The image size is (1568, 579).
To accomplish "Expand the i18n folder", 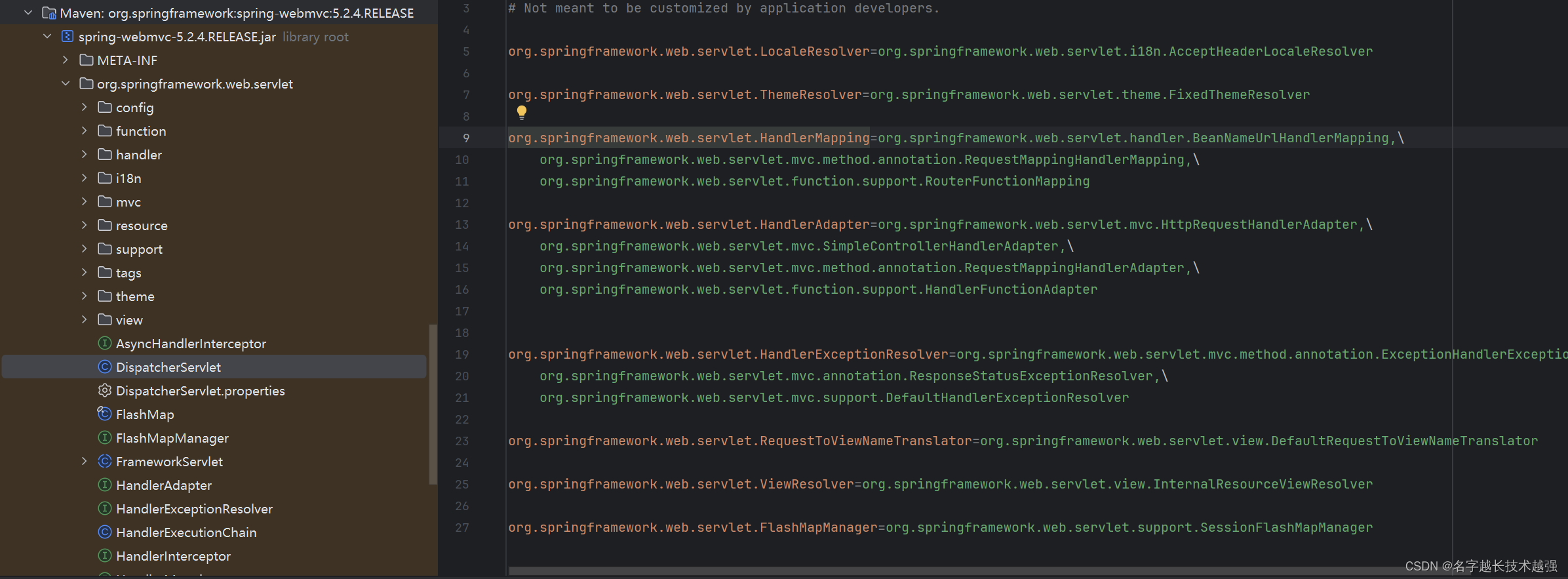I will [85, 178].
